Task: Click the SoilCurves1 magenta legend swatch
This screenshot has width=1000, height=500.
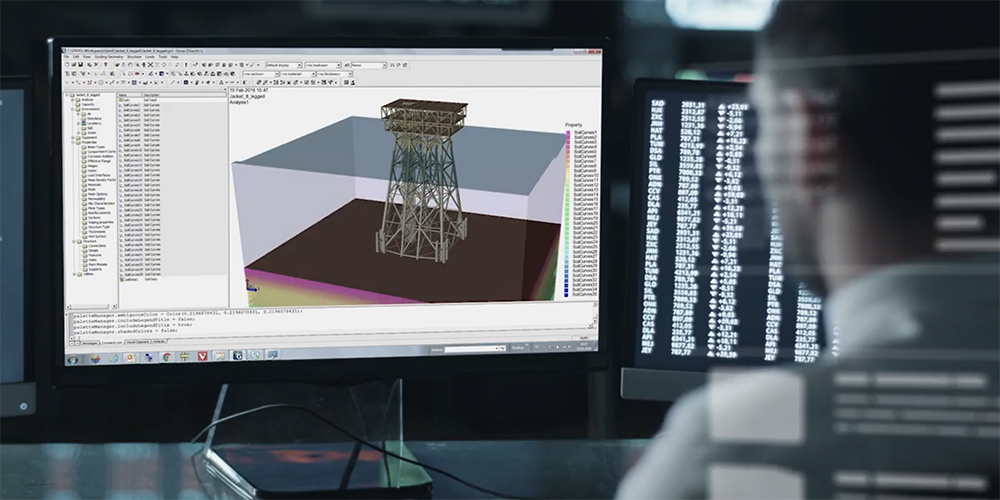Action: coord(567,133)
